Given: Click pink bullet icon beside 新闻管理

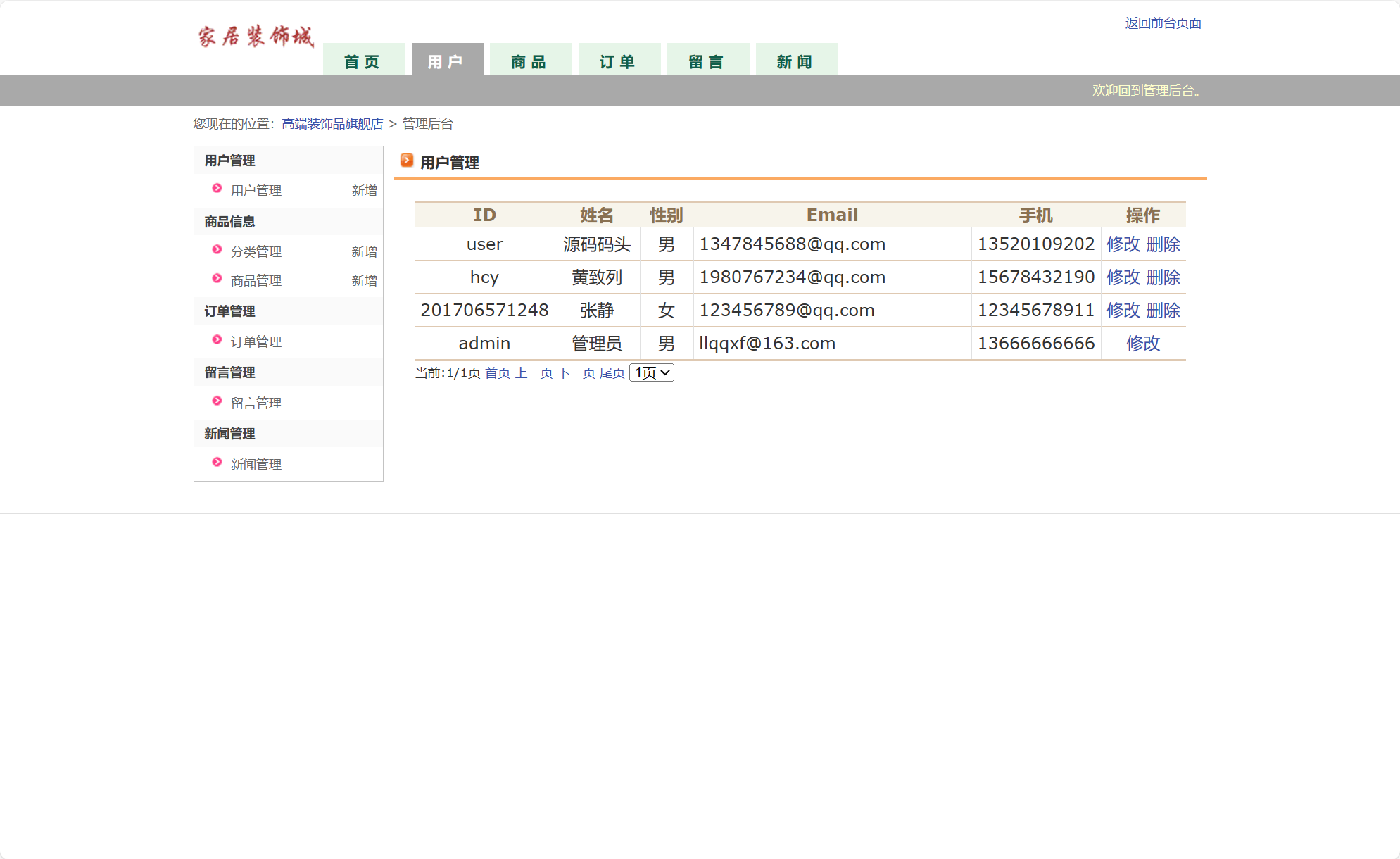Looking at the screenshot, I should tap(217, 463).
